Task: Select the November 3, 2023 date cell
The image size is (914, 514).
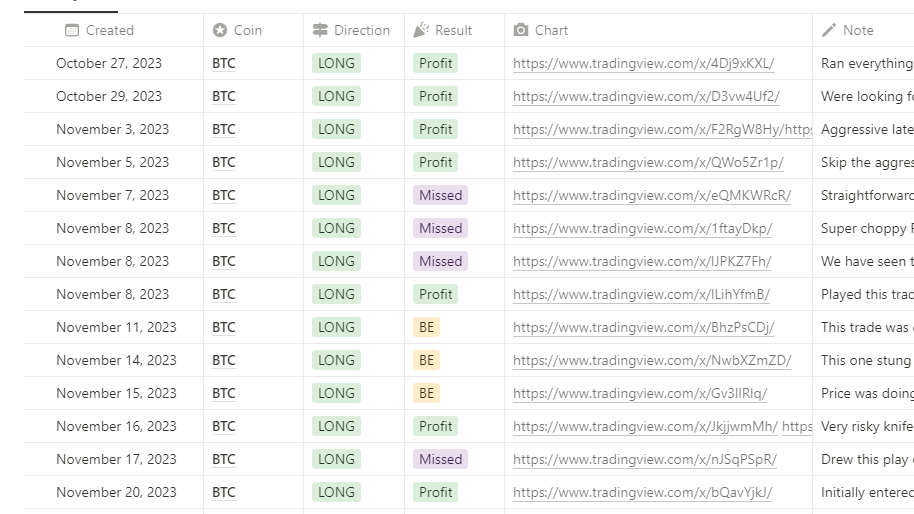Action: 113,129
